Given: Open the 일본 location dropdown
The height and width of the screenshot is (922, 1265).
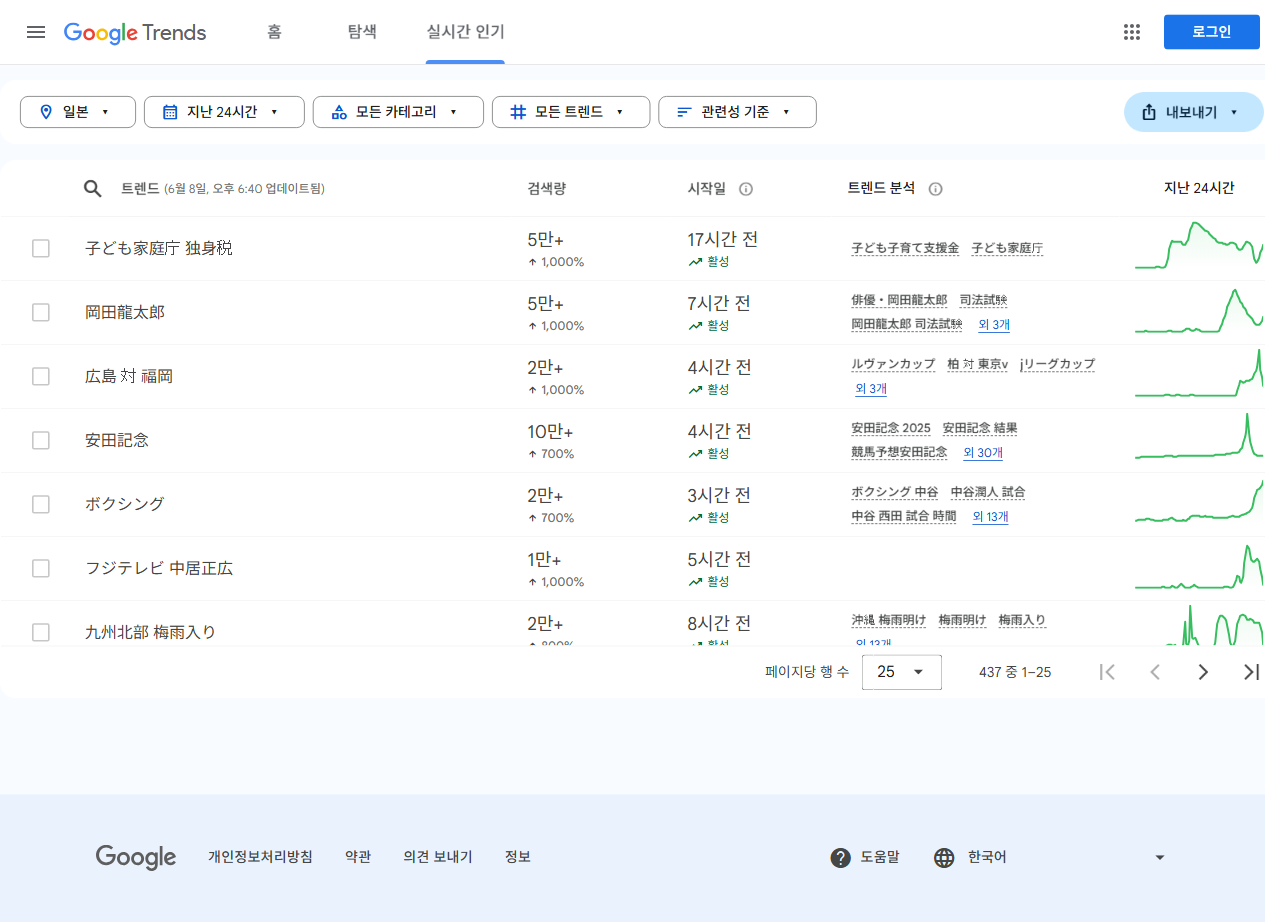Looking at the screenshot, I should click(78, 112).
